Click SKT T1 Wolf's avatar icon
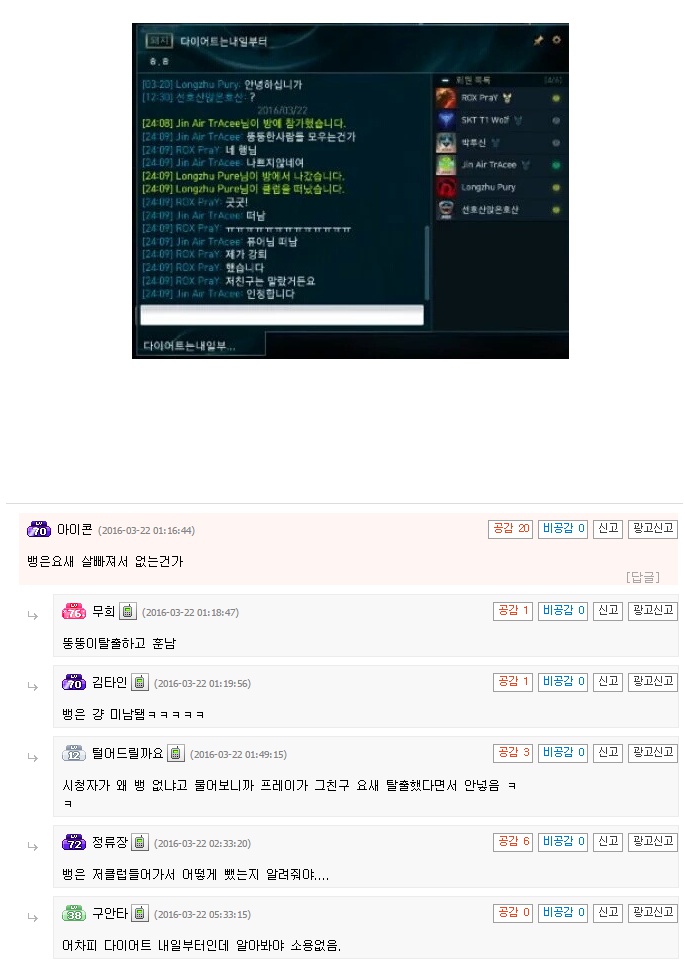 click(x=446, y=120)
